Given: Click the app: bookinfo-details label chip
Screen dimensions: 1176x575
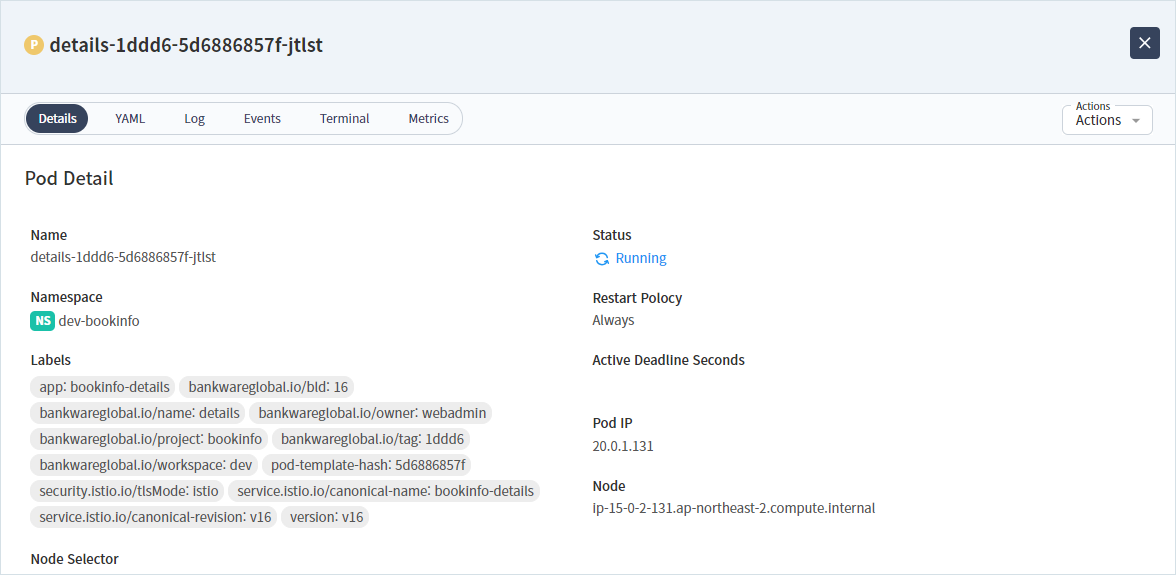Looking at the screenshot, I should point(103,387).
